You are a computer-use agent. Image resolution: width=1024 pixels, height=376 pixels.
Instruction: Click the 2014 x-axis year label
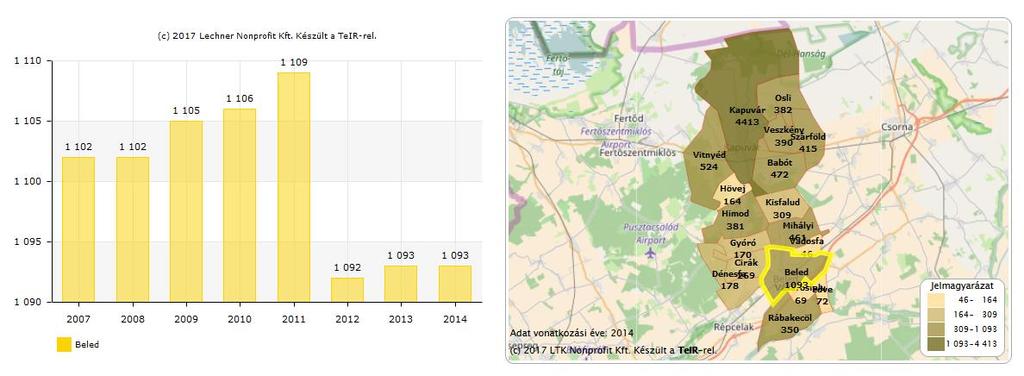click(x=455, y=319)
